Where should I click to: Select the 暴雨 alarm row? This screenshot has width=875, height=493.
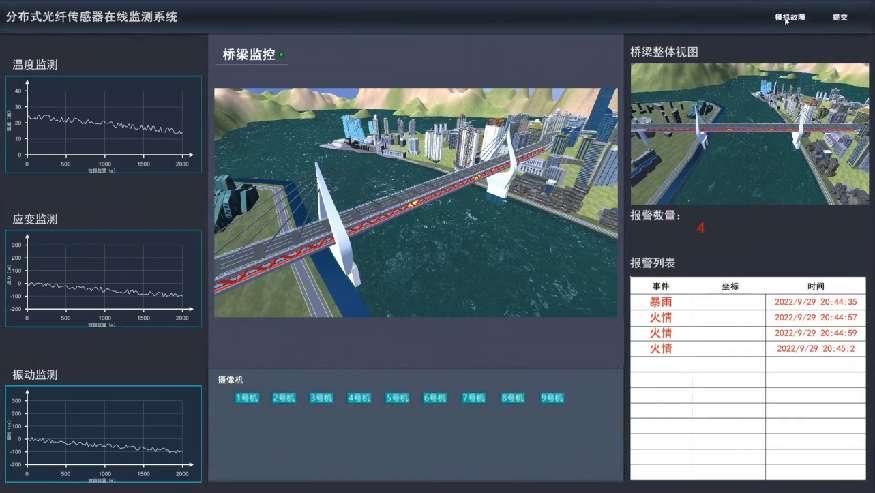pyautogui.click(x=747, y=301)
